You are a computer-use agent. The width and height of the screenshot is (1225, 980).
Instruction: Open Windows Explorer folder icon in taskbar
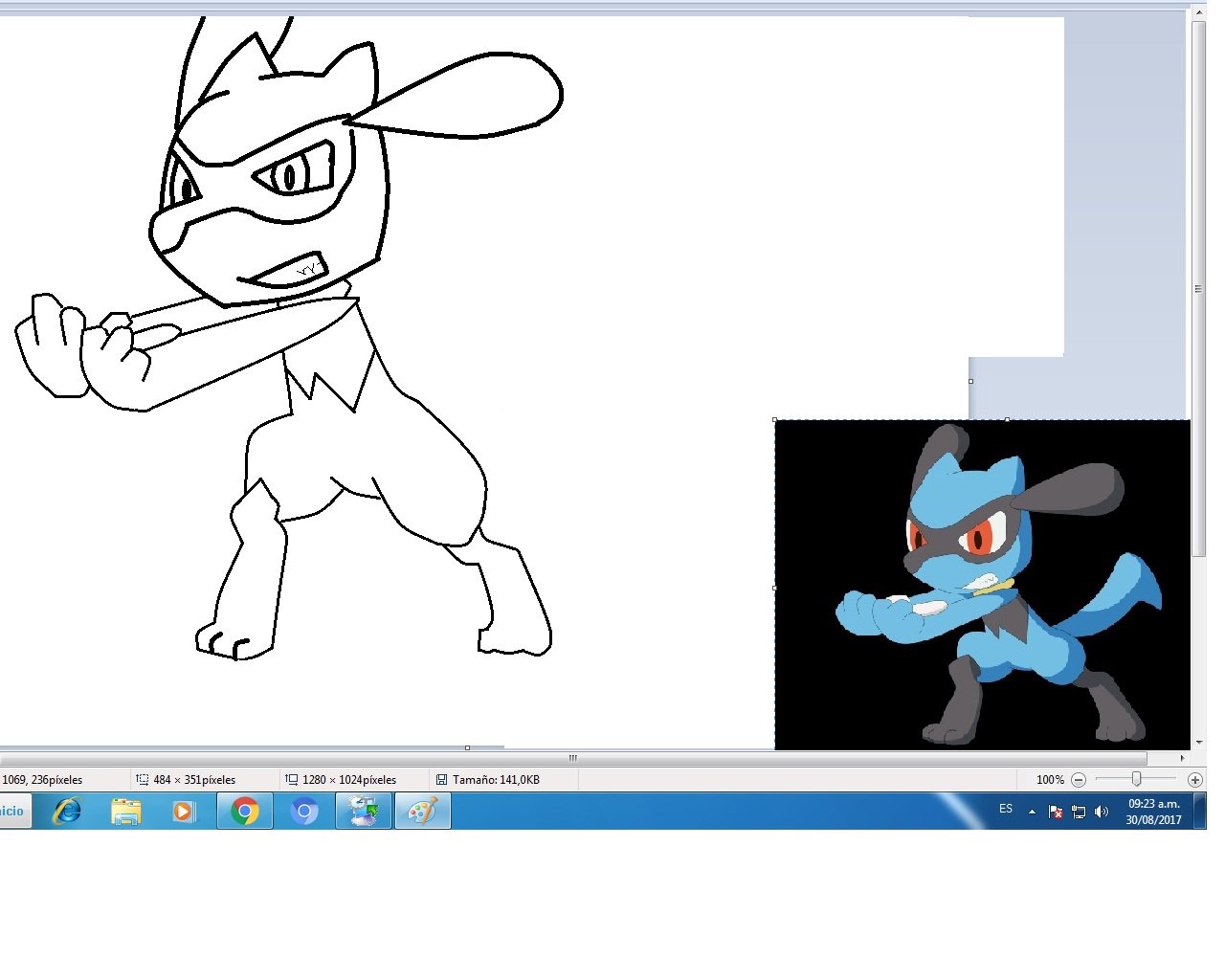click(x=125, y=812)
